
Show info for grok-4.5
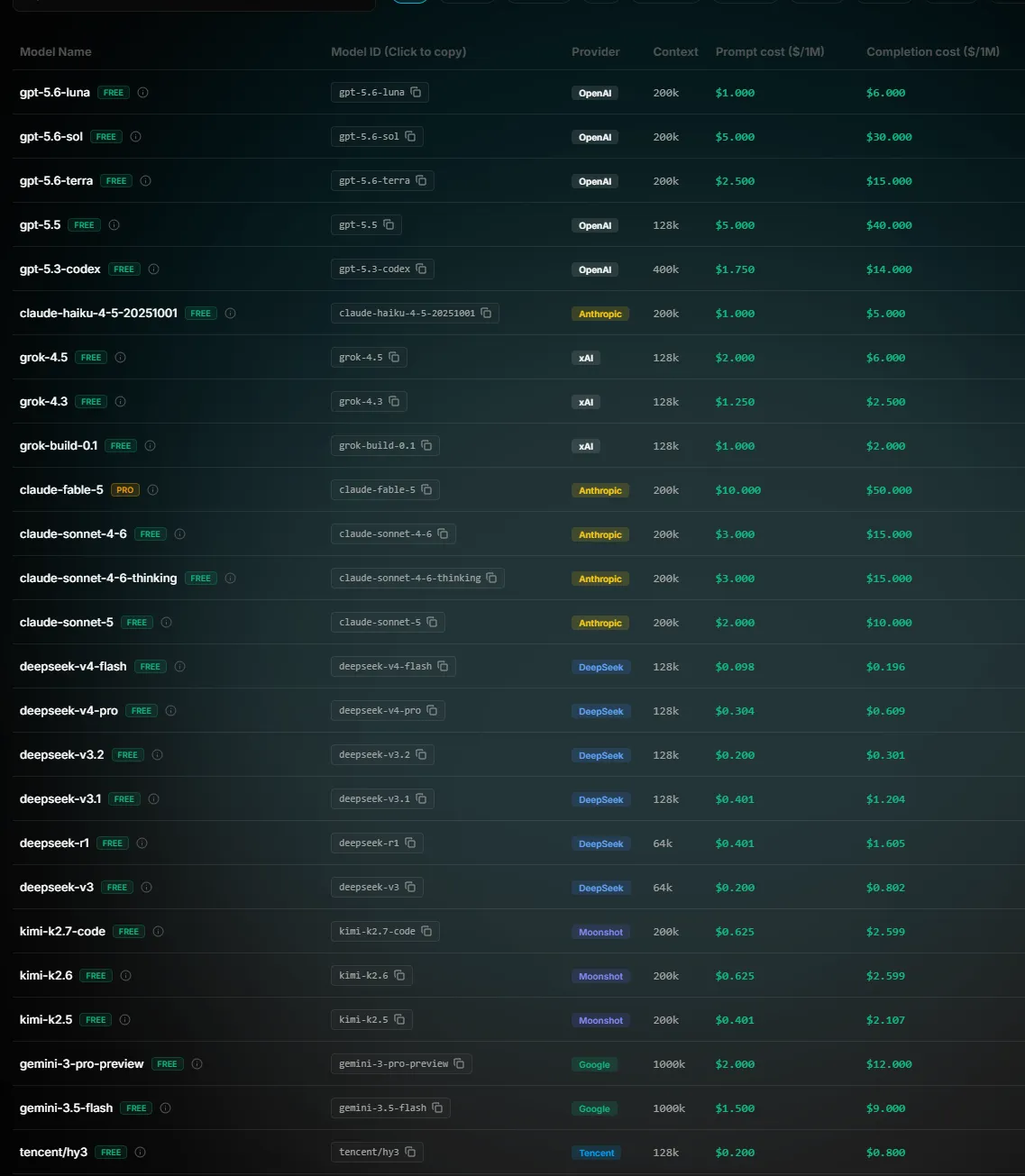click(x=120, y=358)
